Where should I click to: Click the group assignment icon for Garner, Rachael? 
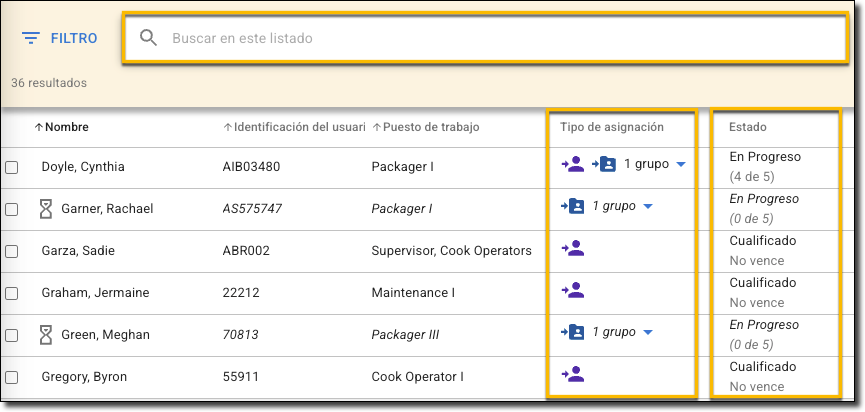[x=573, y=207]
